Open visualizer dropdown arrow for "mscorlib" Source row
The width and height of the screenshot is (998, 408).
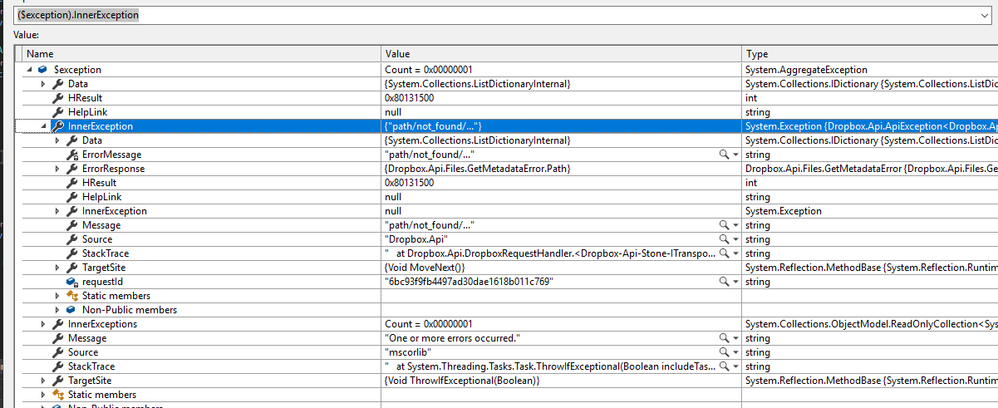[x=735, y=352]
